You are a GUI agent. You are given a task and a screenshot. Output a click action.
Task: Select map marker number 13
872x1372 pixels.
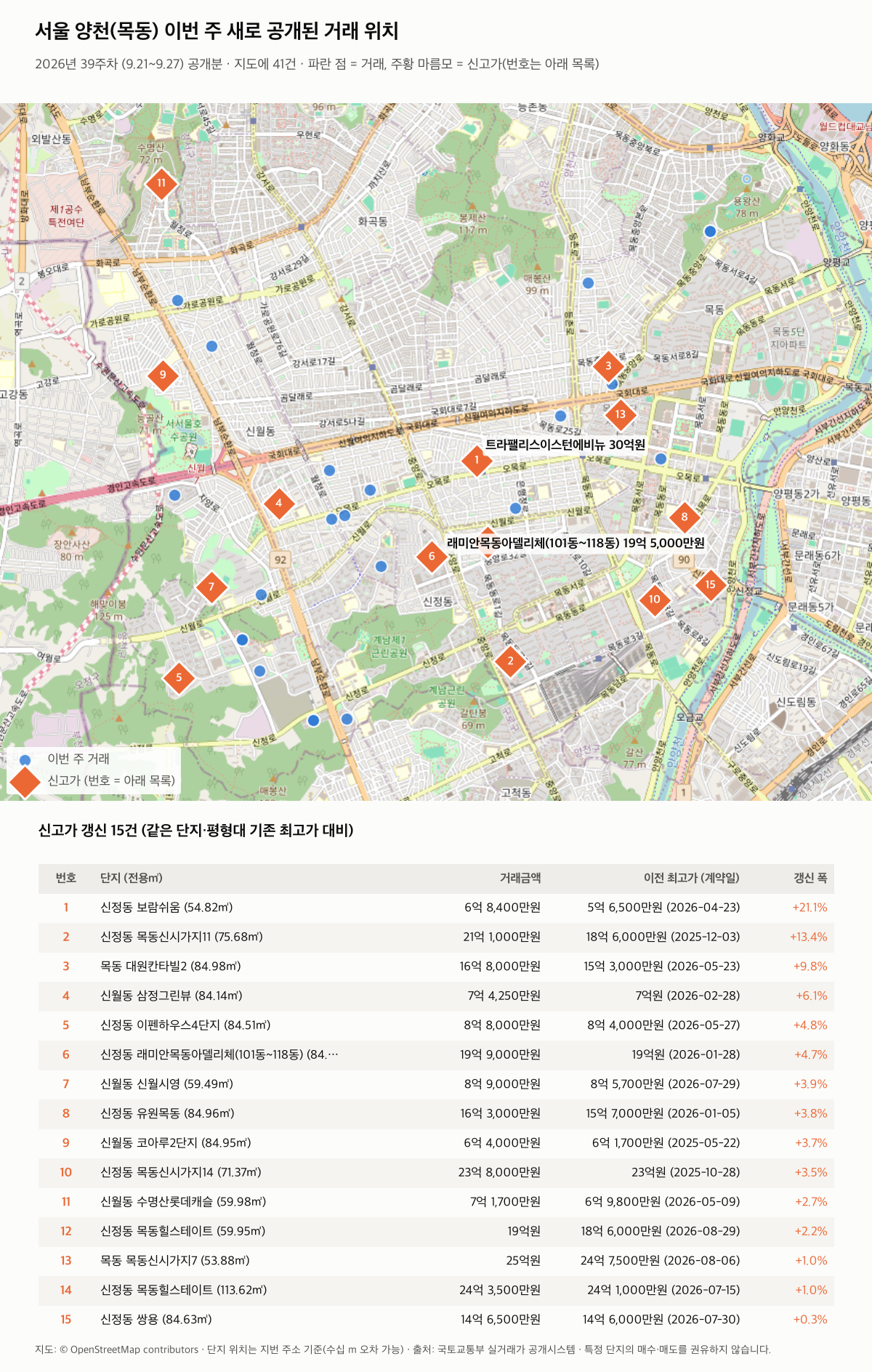point(620,414)
